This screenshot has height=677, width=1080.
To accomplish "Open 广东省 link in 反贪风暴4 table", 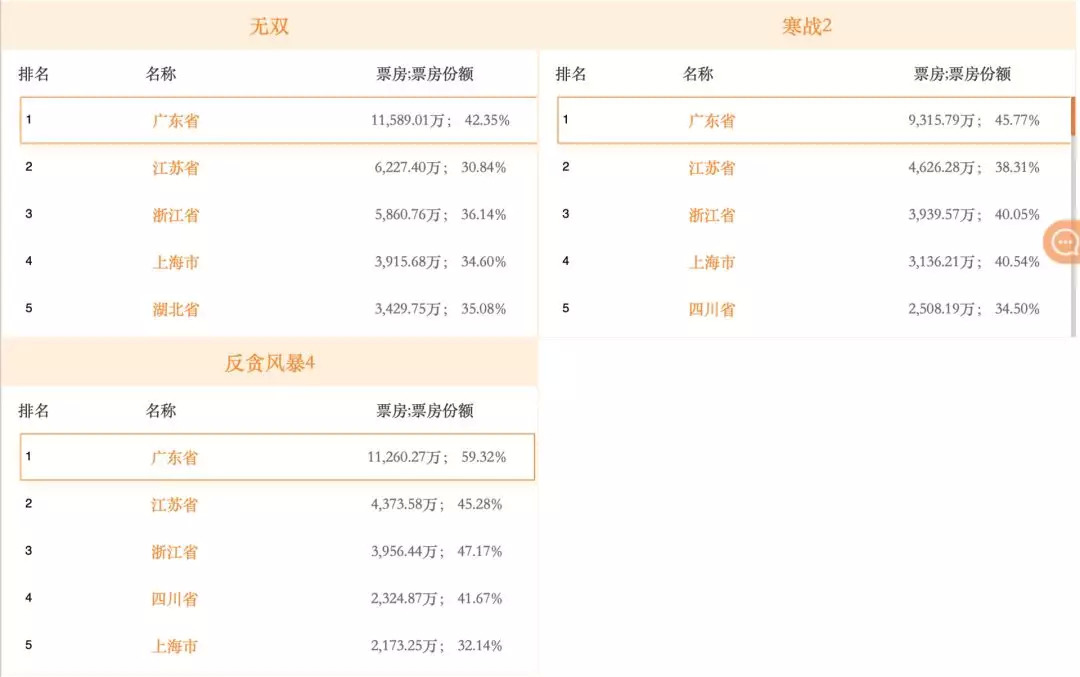I will click(175, 458).
